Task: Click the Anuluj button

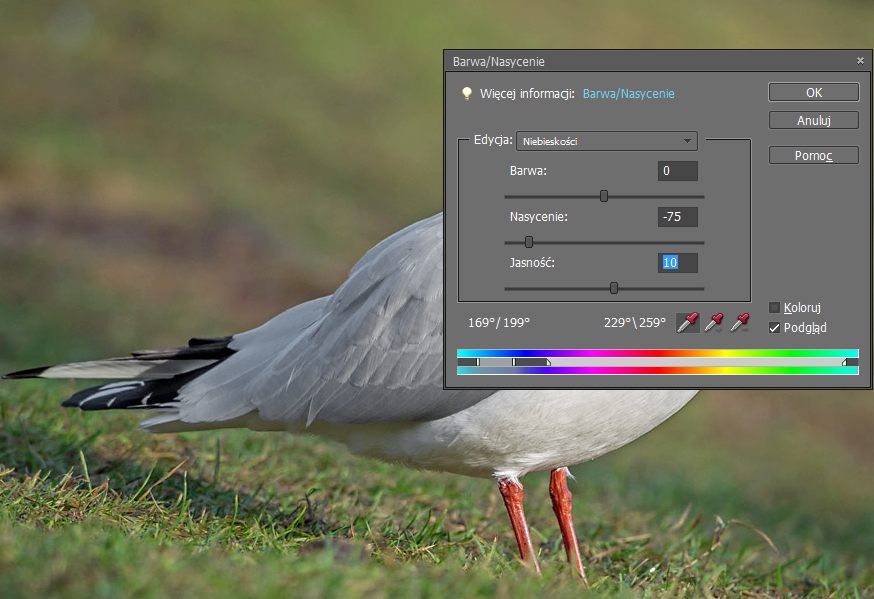Action: [x=814, y=120]
